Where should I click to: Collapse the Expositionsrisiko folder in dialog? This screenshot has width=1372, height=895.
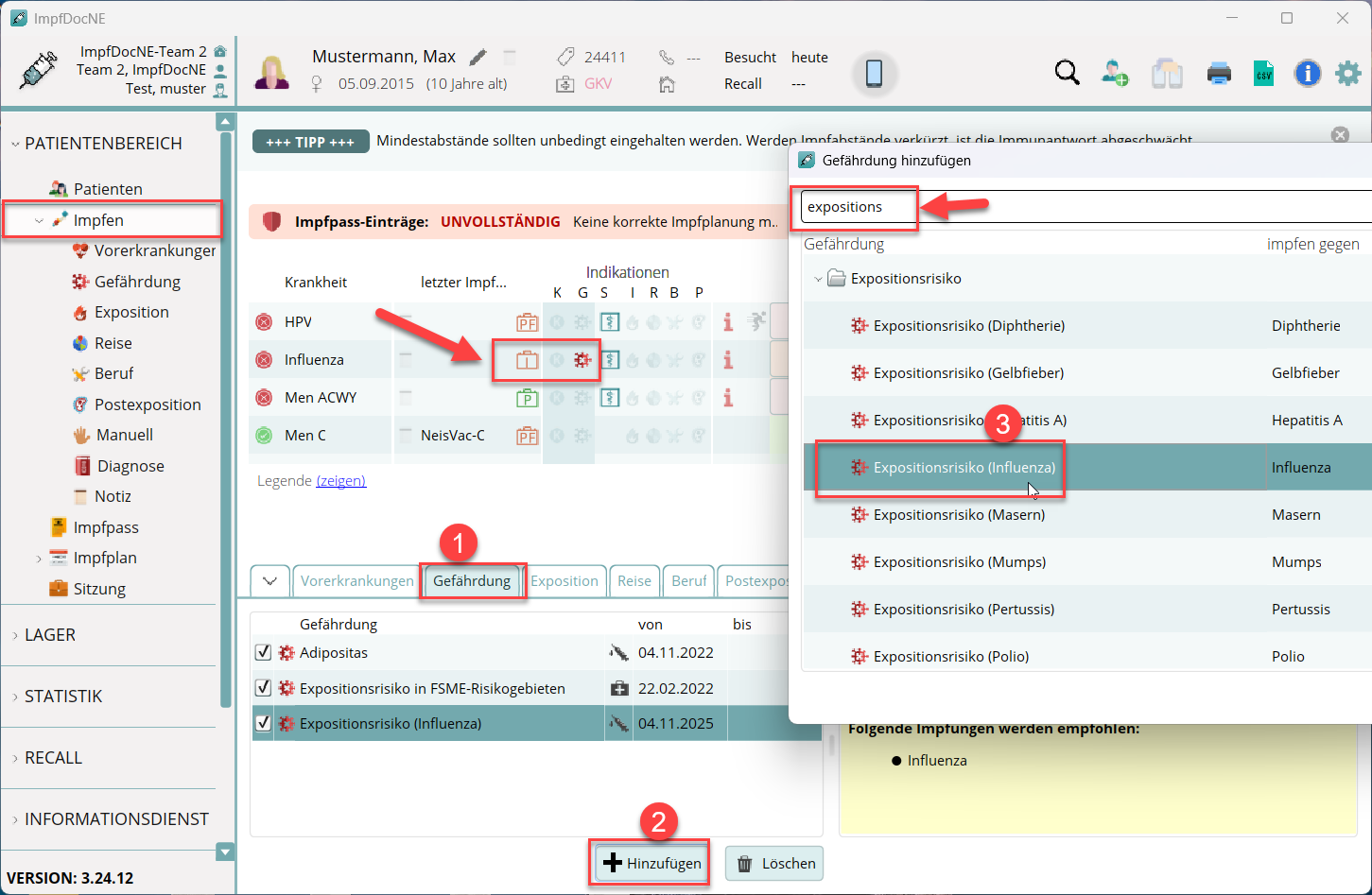(818, 279)
